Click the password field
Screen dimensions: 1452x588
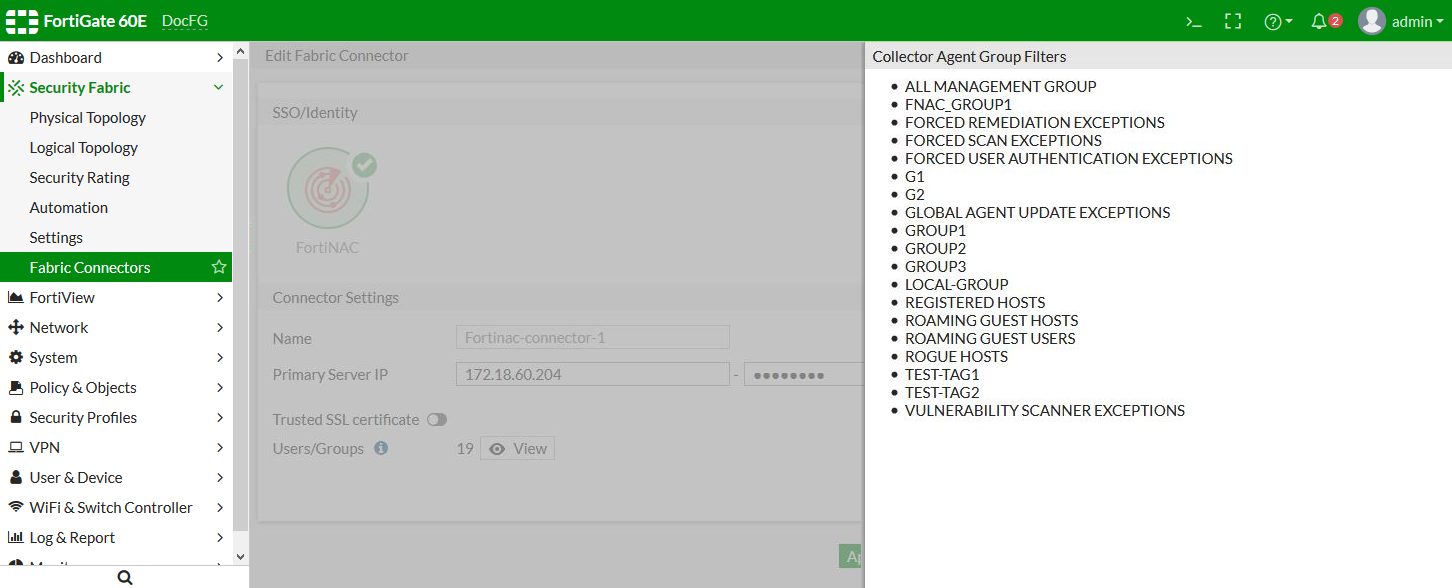803,374
